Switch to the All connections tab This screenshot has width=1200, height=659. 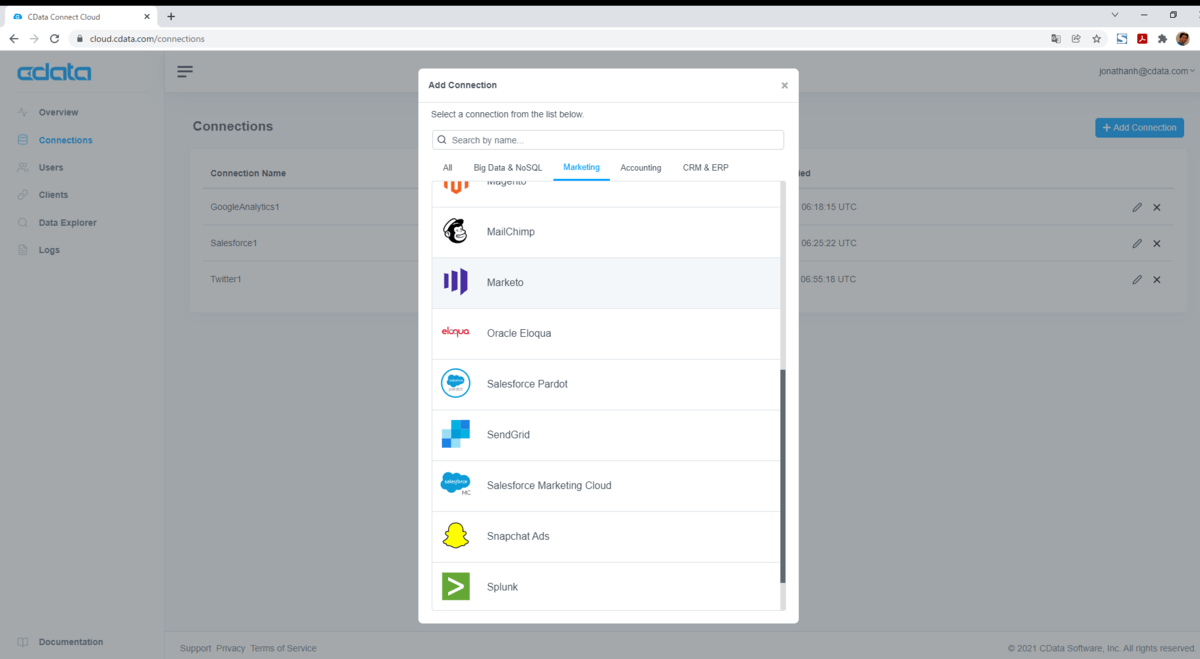tap(447, 168)
